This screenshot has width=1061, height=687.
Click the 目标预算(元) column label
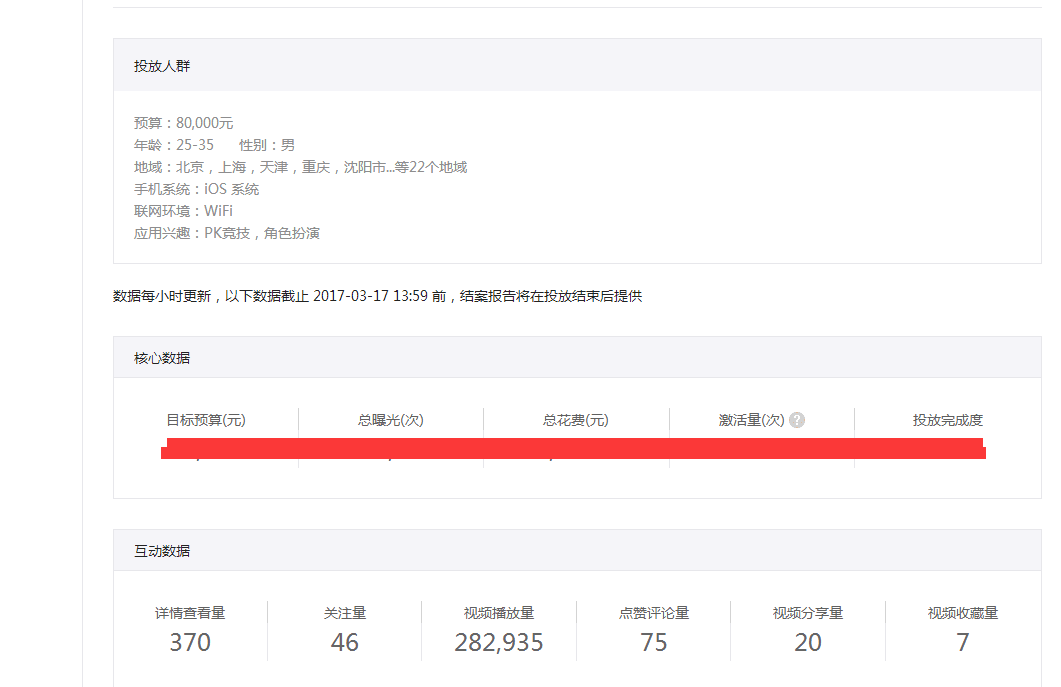point(206,421)
